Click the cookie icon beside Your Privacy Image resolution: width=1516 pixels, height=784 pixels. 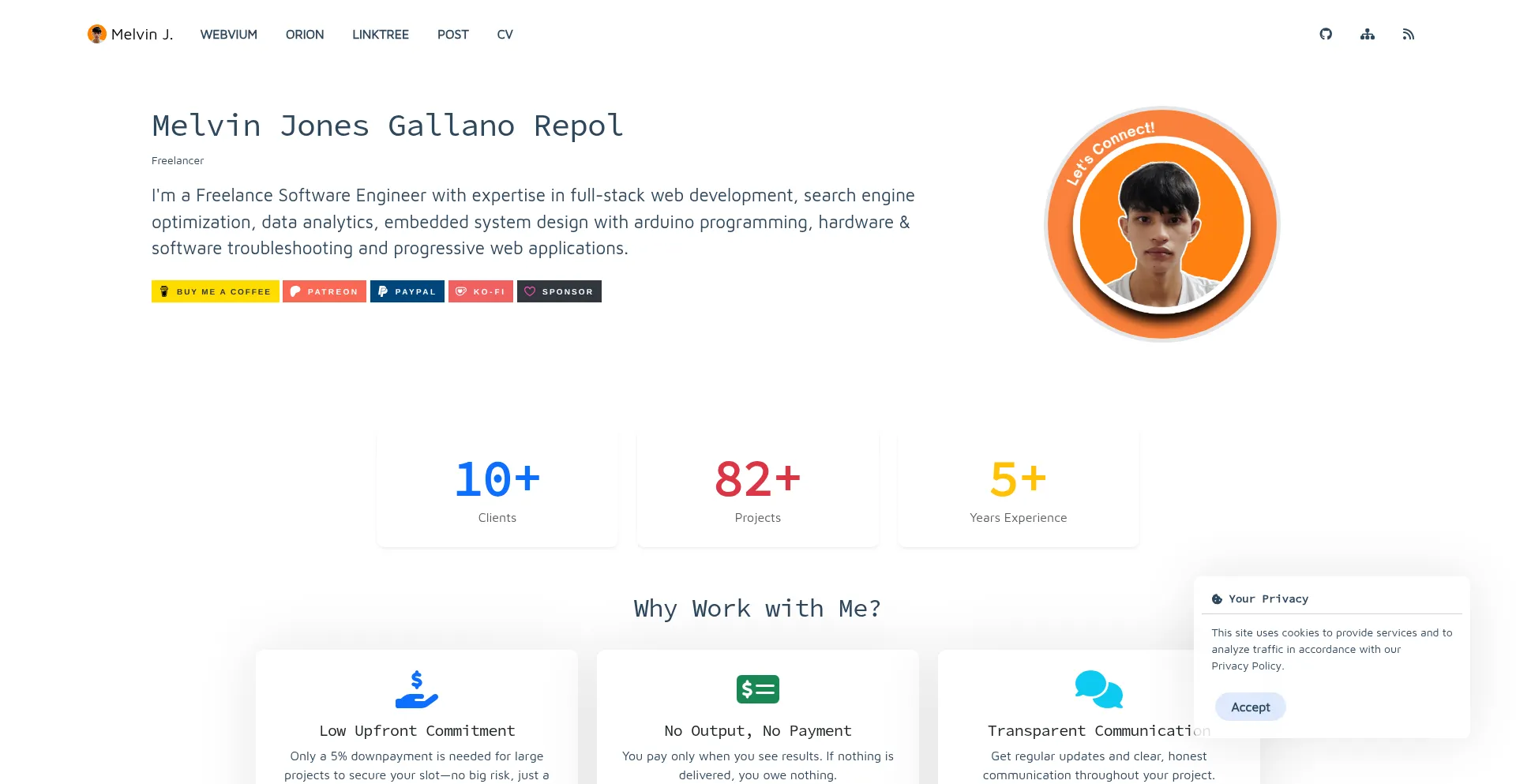pos(1217,599)
